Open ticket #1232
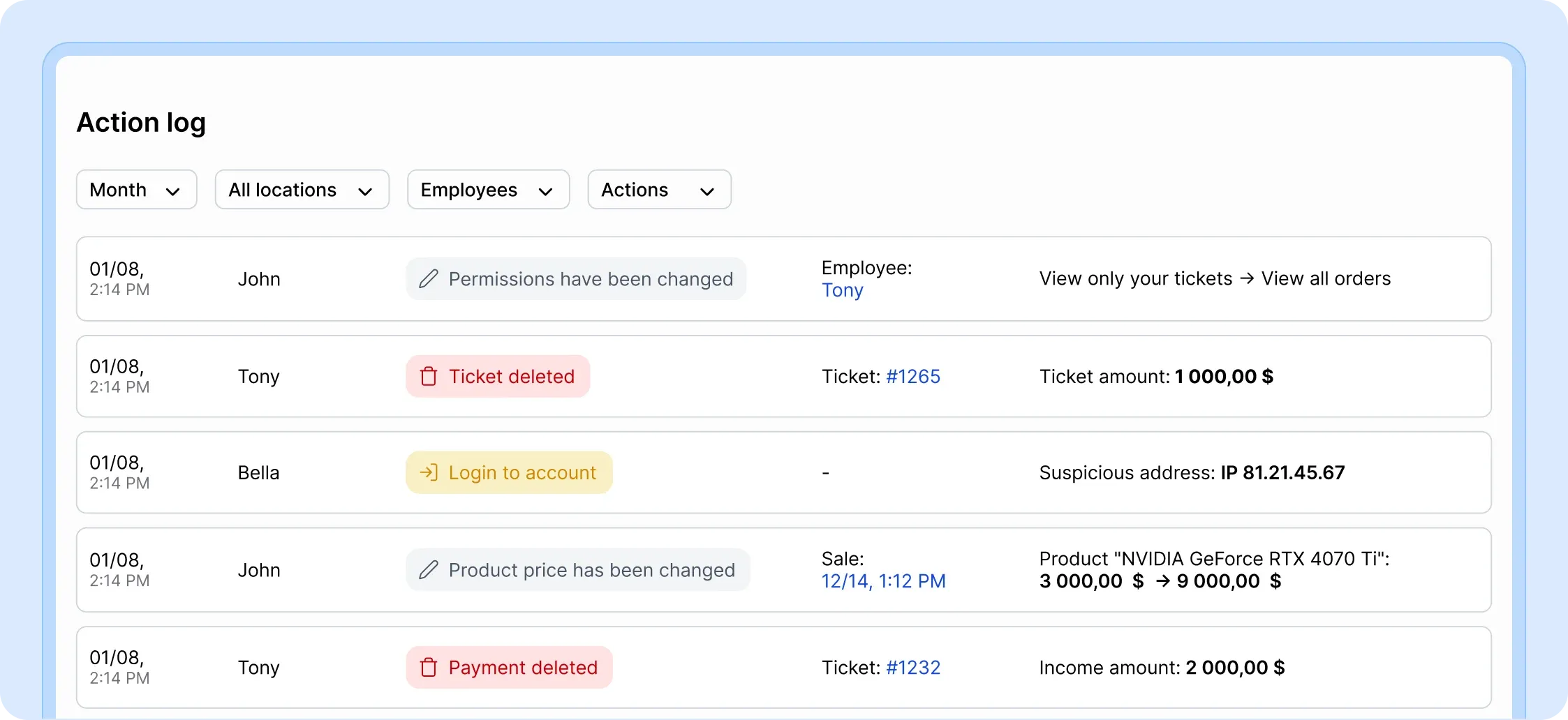The width and height of the screenshot is (1568, 720). 912,667
